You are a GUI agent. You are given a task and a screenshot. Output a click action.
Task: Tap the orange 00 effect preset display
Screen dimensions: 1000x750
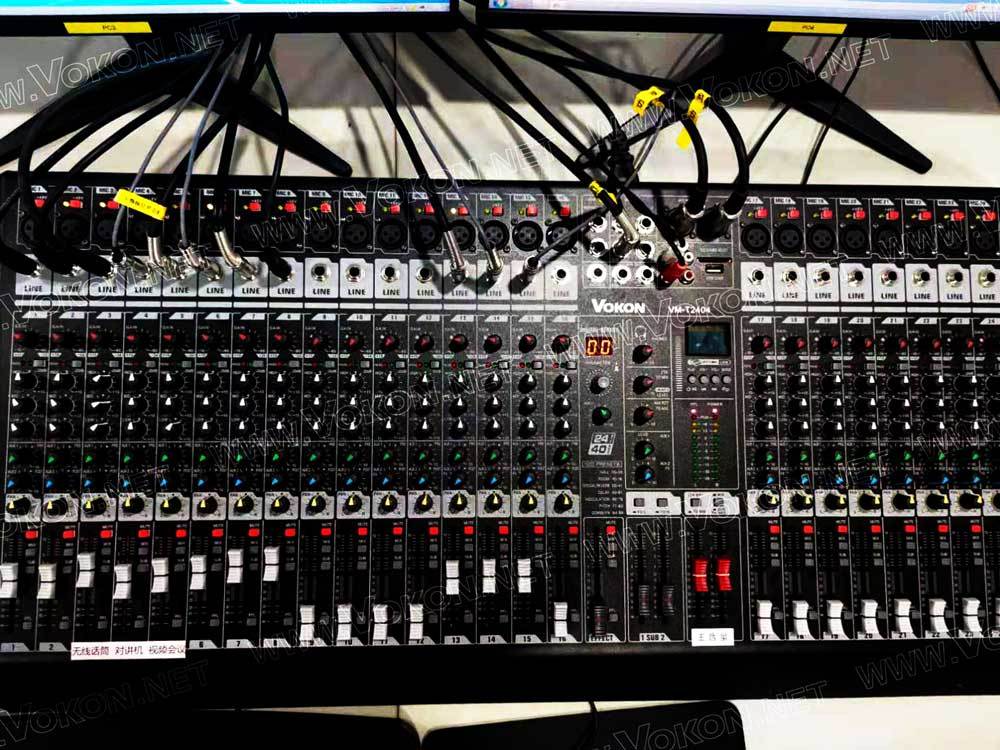tap(599, 347)
